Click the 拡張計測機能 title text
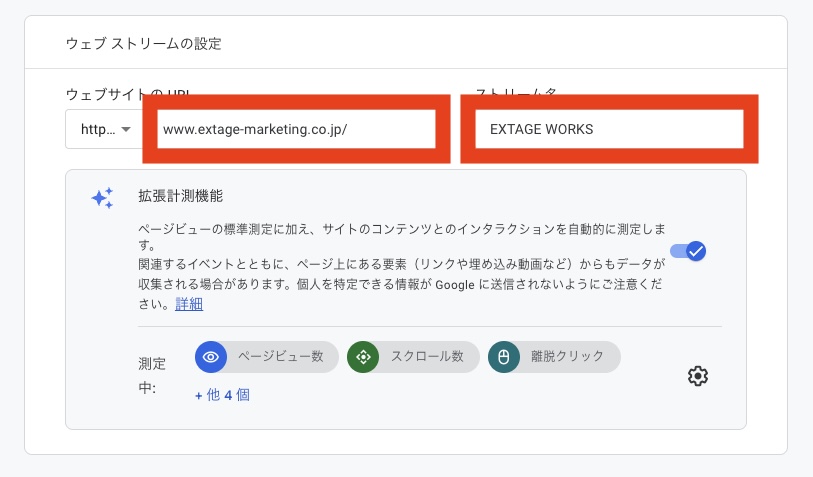This screenshot has width=813, height=477. [x=180, y=196]
